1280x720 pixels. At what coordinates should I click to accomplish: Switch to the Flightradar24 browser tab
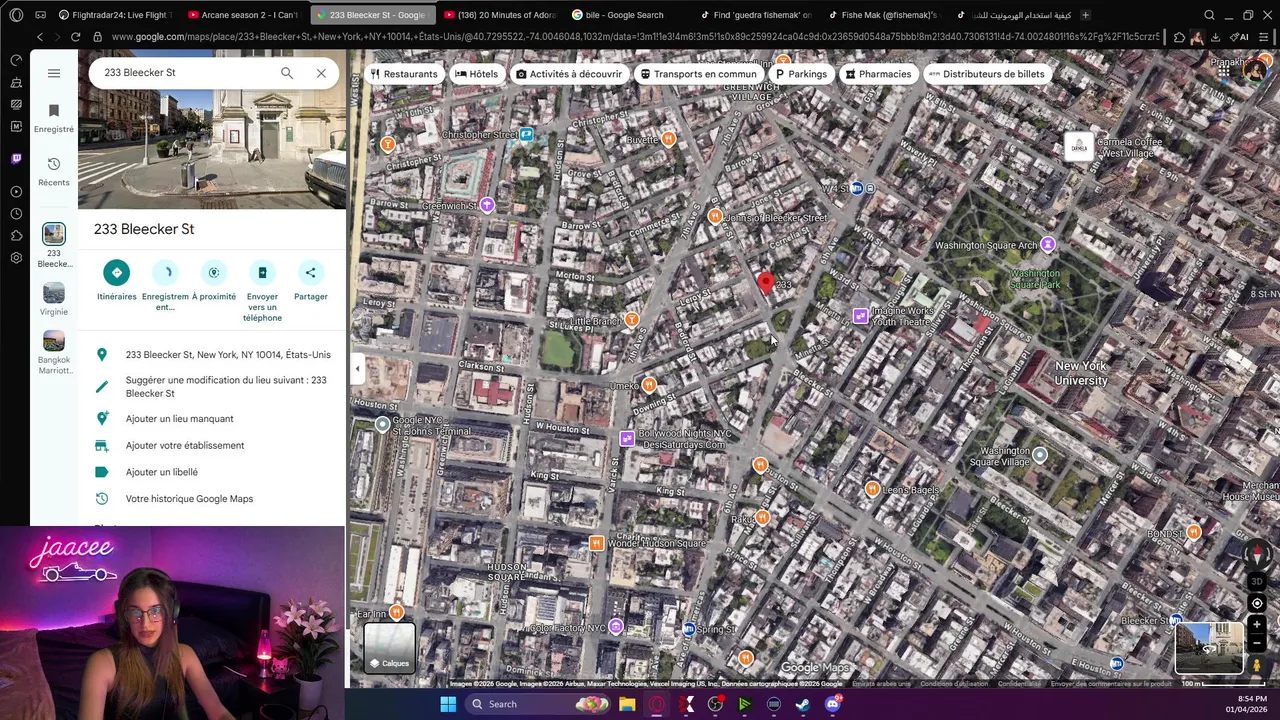(115, 15)
